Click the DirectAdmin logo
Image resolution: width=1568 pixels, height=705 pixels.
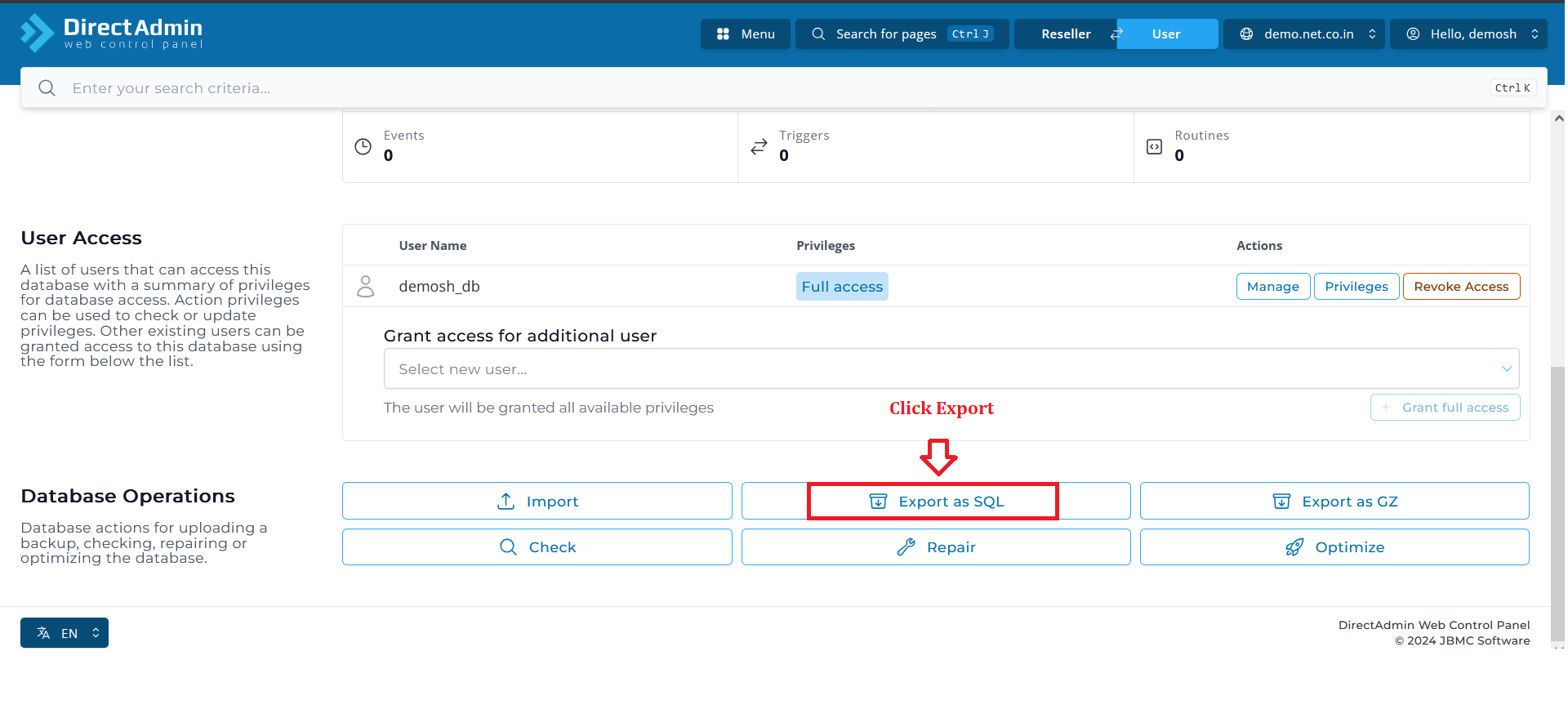coord(112,33)
